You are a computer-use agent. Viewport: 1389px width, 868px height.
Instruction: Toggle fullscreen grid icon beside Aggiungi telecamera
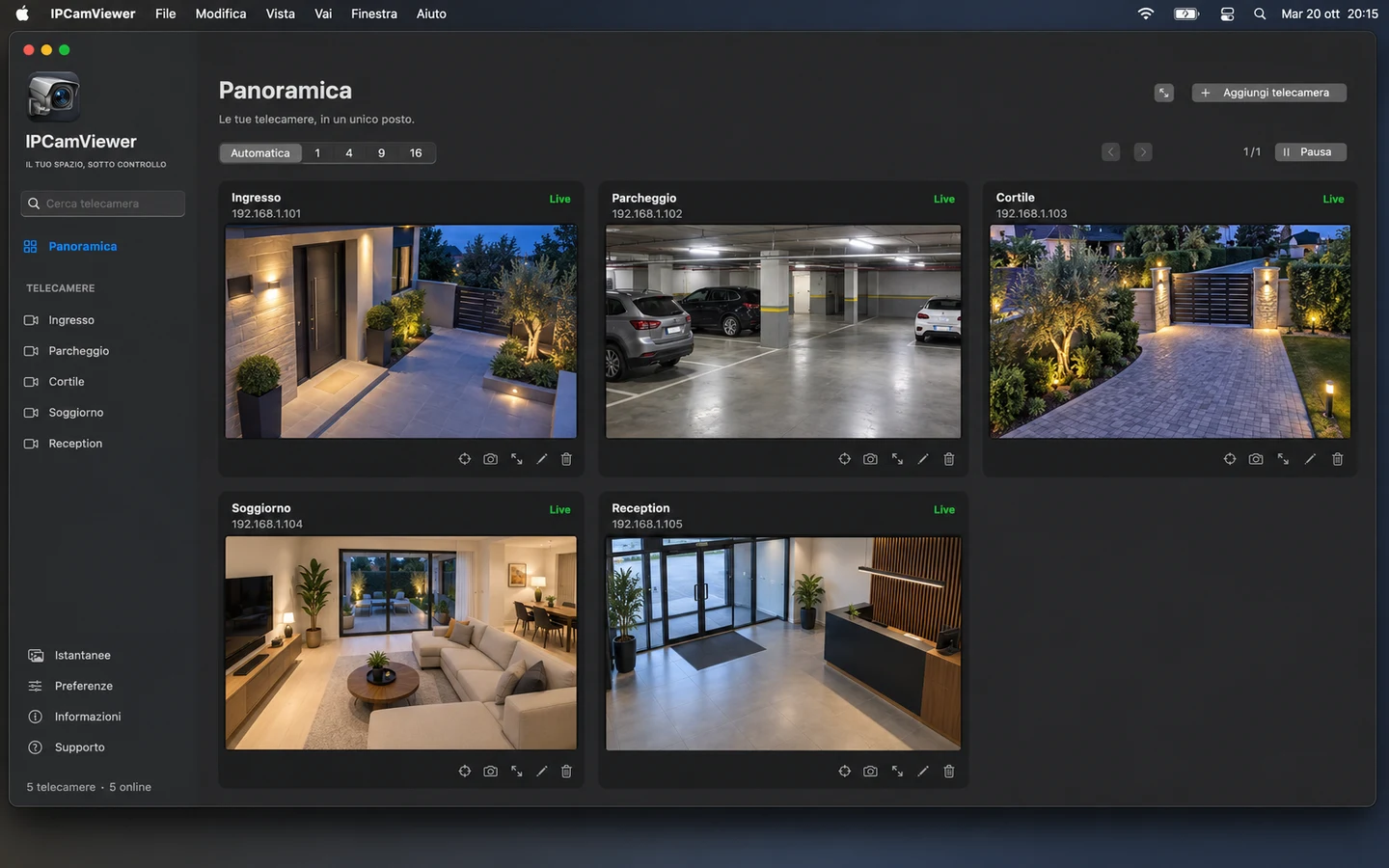tap(1164, 93)
